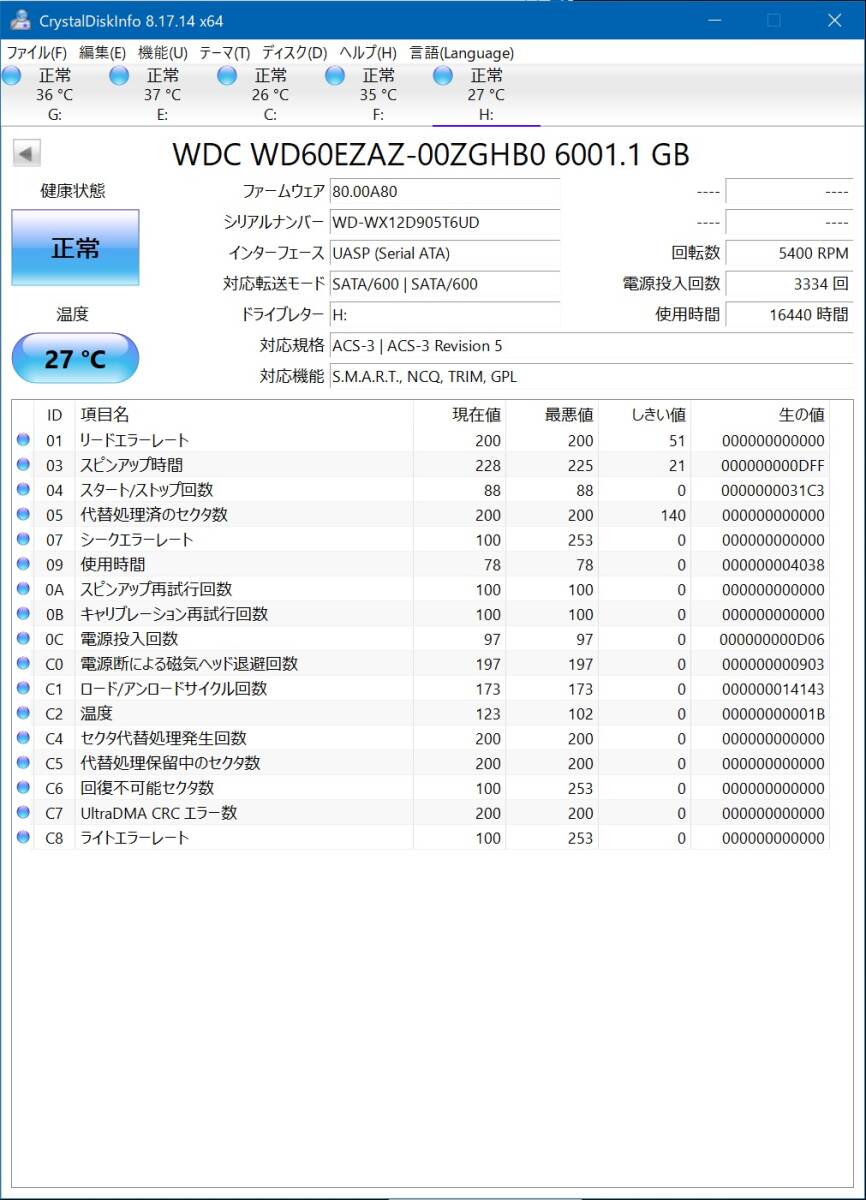Click status orb for ライトエラーレート row
The image size is (866, 1200).
pyautogui.click(x=23, y=838)
